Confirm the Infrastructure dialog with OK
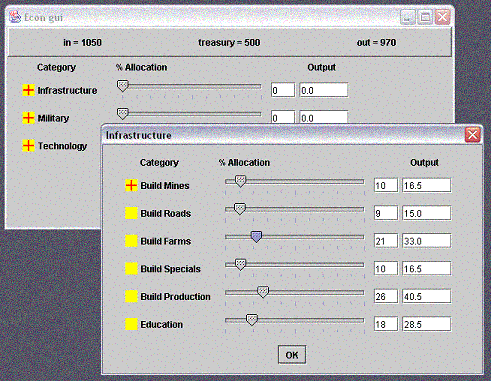491x381 pixels. point(292,355)
